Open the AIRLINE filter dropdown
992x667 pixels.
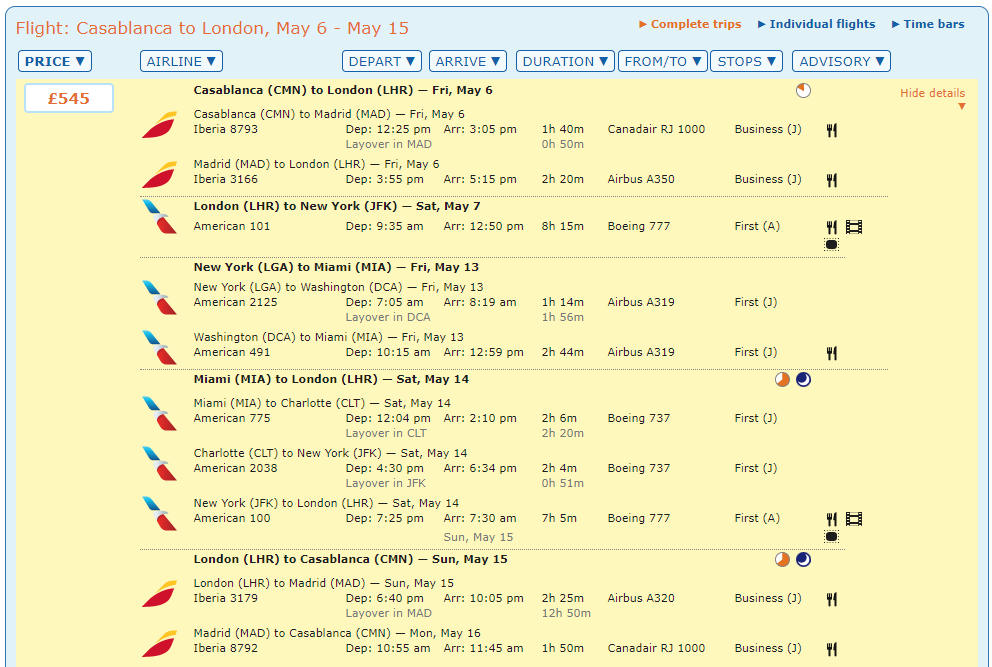coord(181,61)
